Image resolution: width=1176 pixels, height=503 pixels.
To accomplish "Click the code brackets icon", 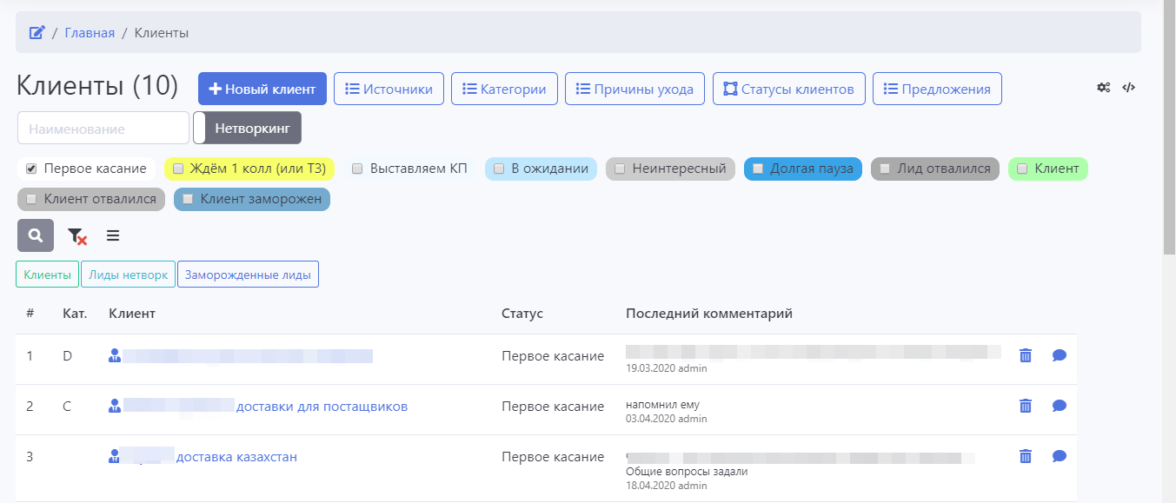I will 1128,88.
